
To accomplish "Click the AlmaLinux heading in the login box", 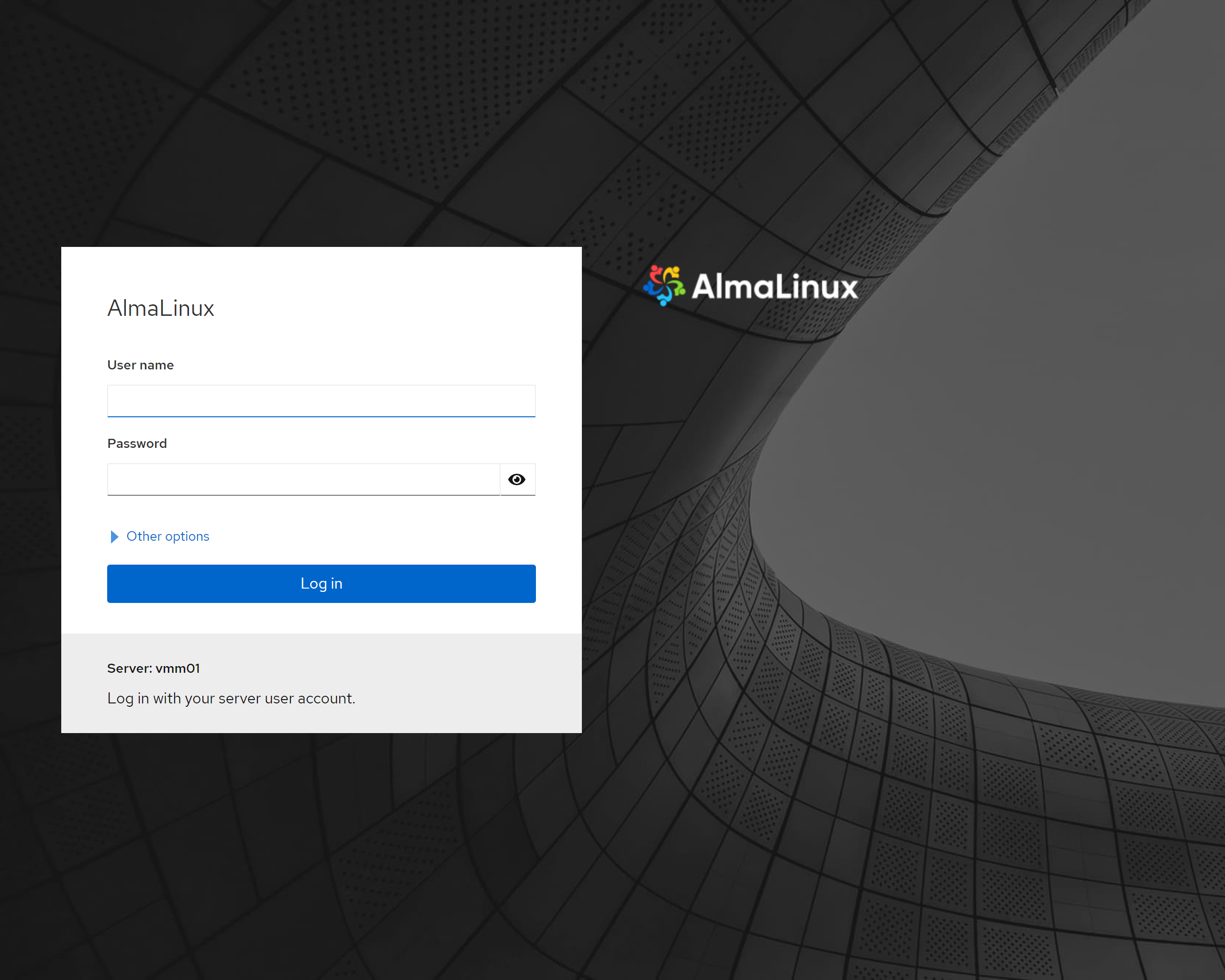I will [161, 309].
